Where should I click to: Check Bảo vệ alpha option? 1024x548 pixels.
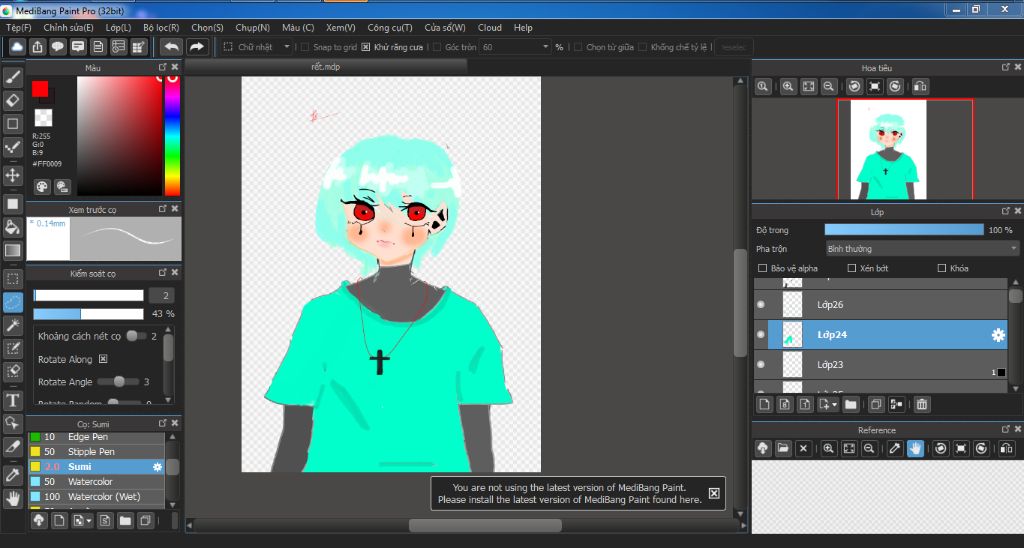tap(762, 268)
